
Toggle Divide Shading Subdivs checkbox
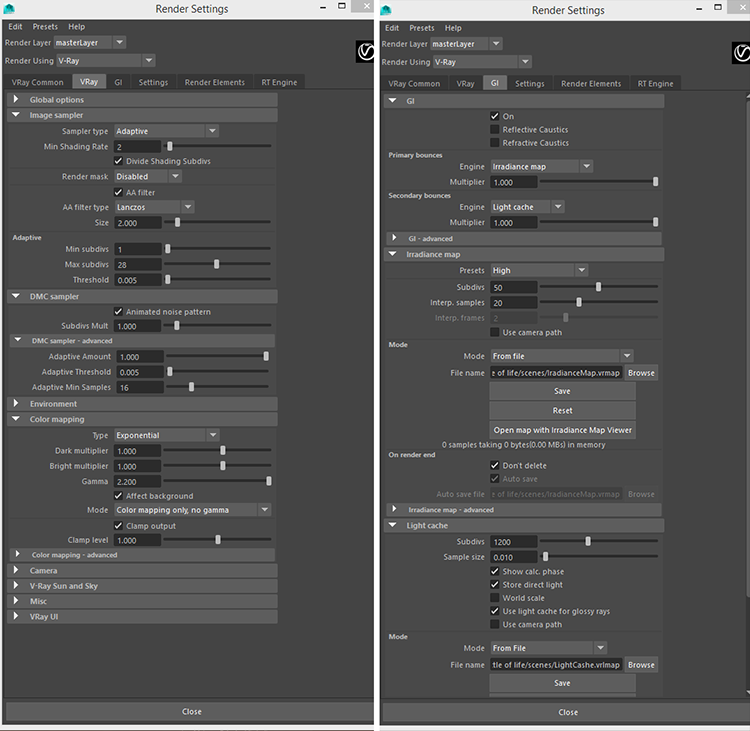coord(118,161)
